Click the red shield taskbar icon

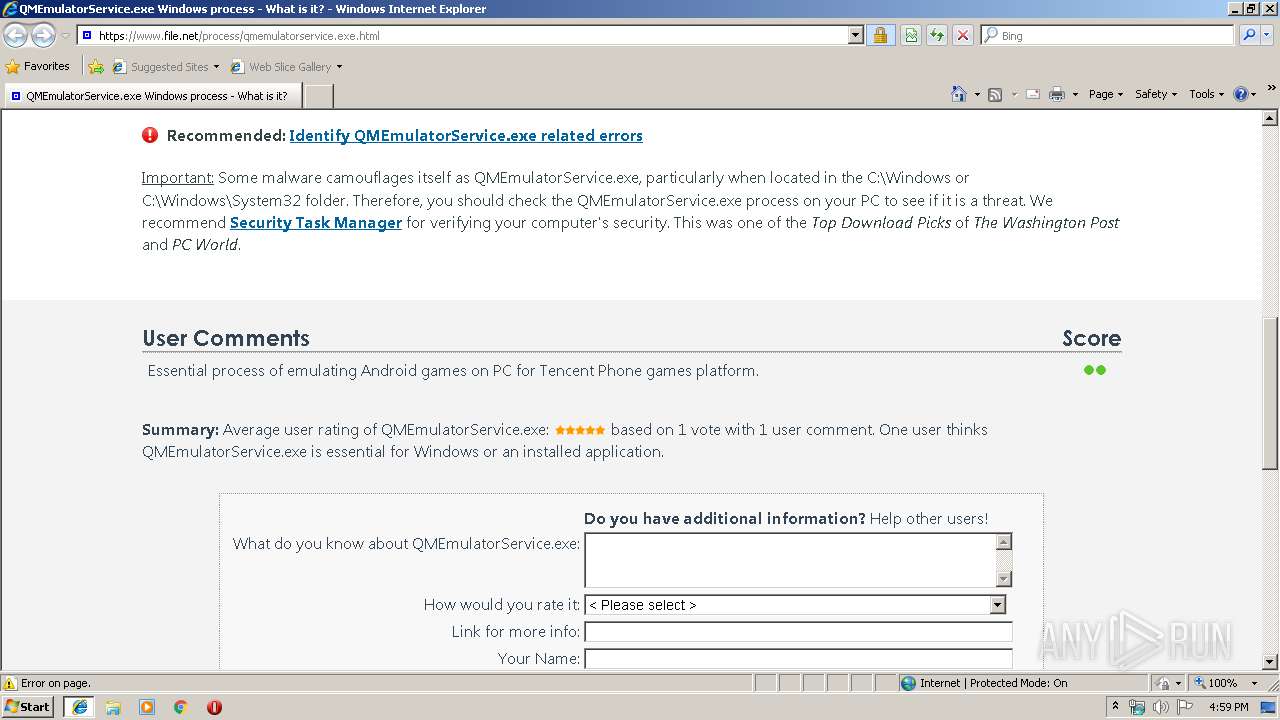click(x=214, y=707)
